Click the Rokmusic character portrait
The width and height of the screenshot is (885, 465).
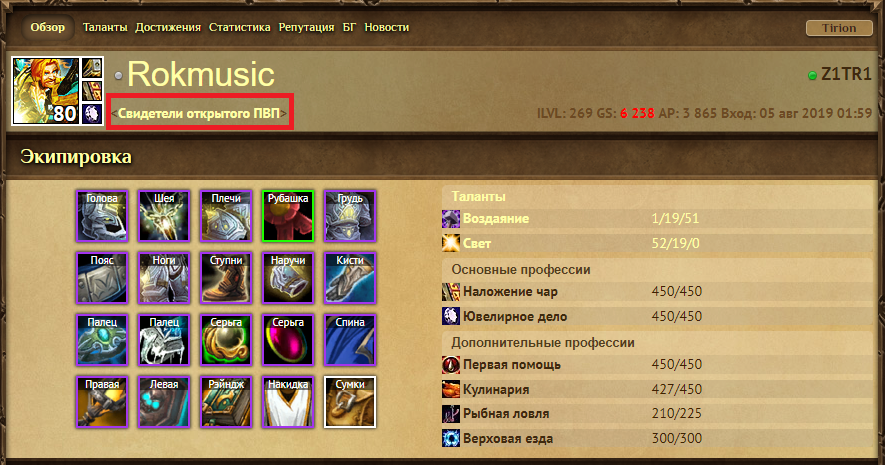point(46,90)
